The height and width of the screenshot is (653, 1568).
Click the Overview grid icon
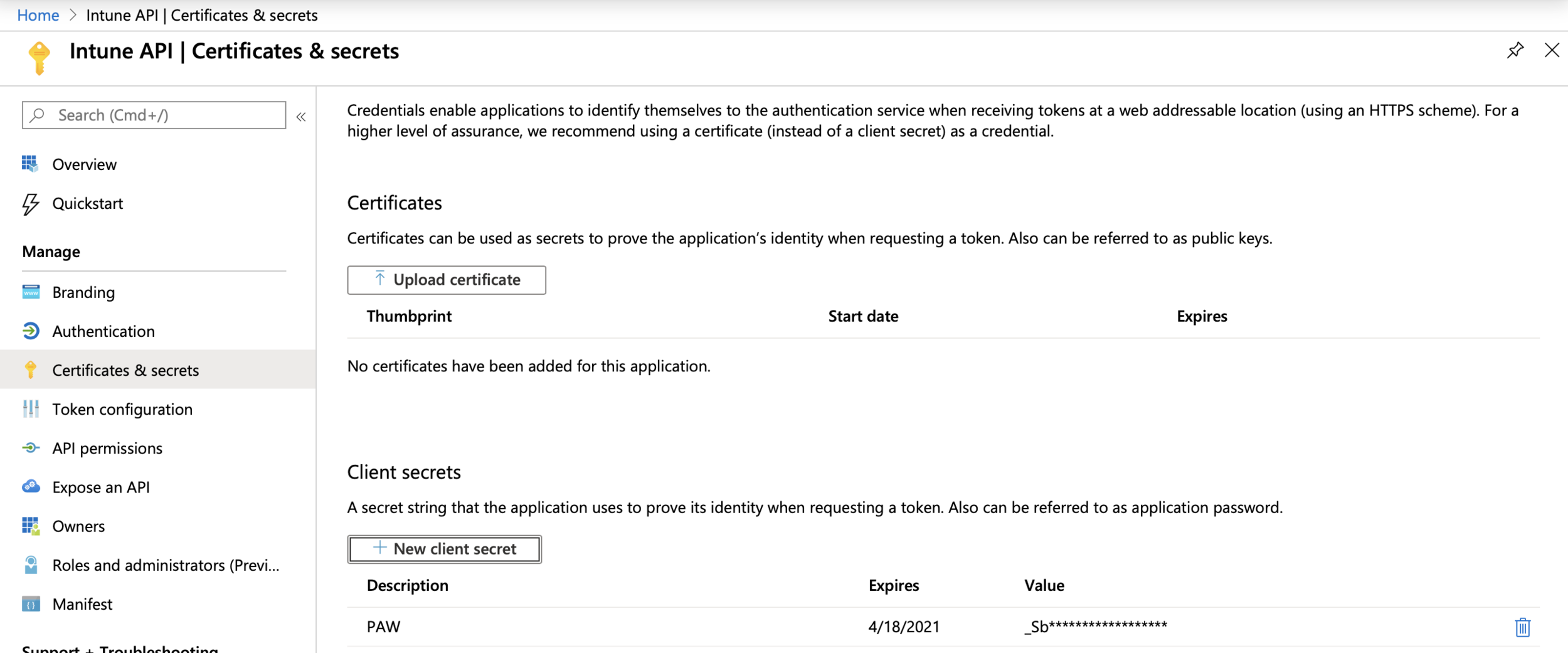(x=30, y=164)
